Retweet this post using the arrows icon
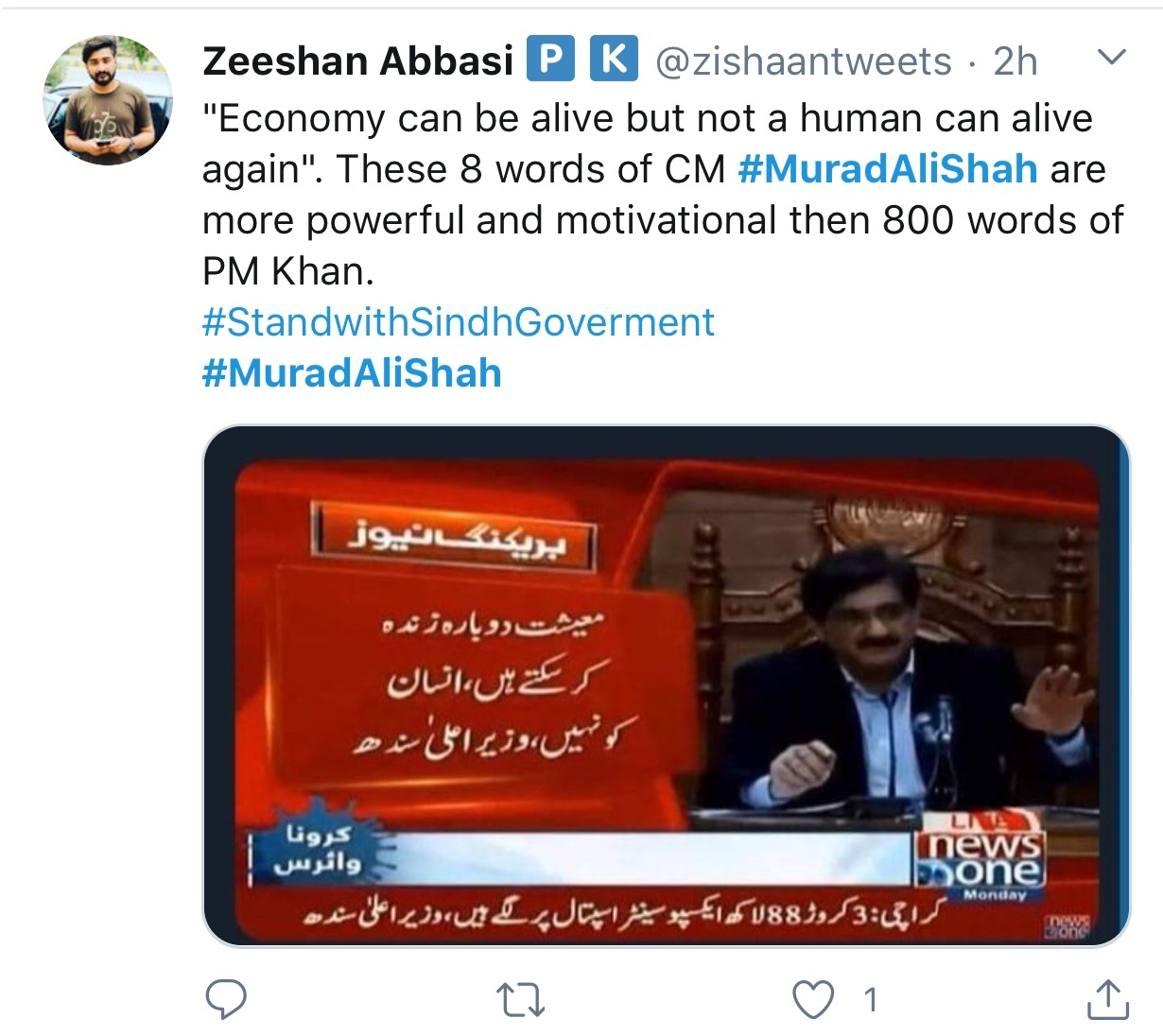This screenshot has height=1036, width=1163. [x=521, y=1000]
